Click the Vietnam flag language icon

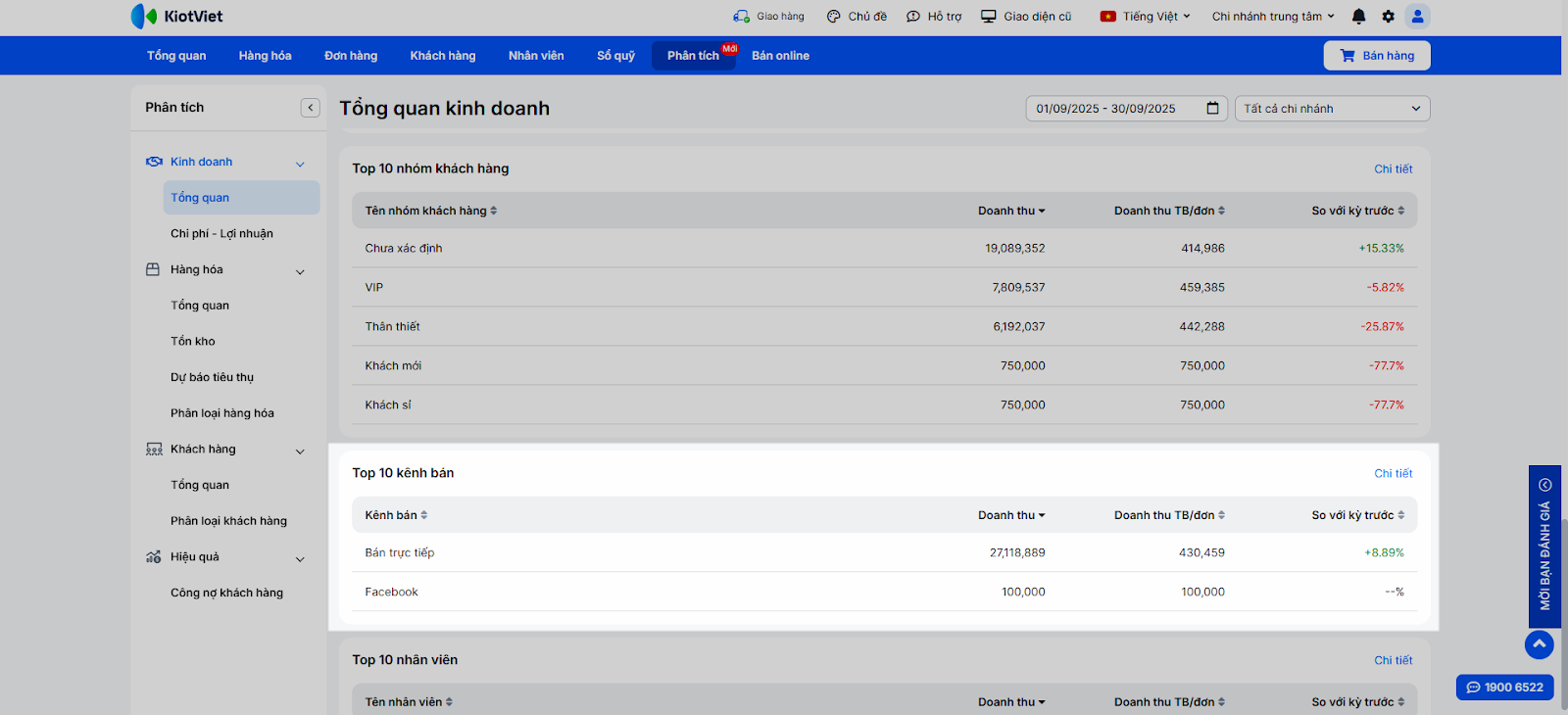tap(1108, 17)
